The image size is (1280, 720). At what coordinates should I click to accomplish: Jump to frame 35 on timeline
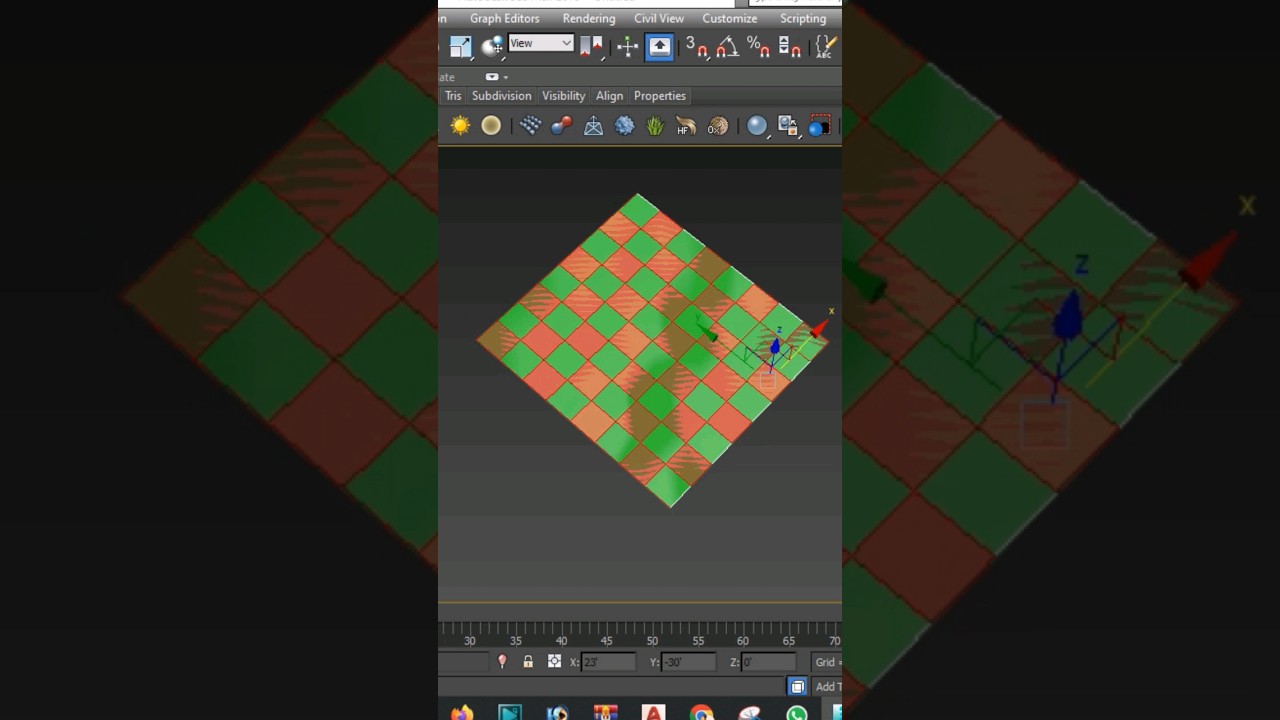(516, 641)
